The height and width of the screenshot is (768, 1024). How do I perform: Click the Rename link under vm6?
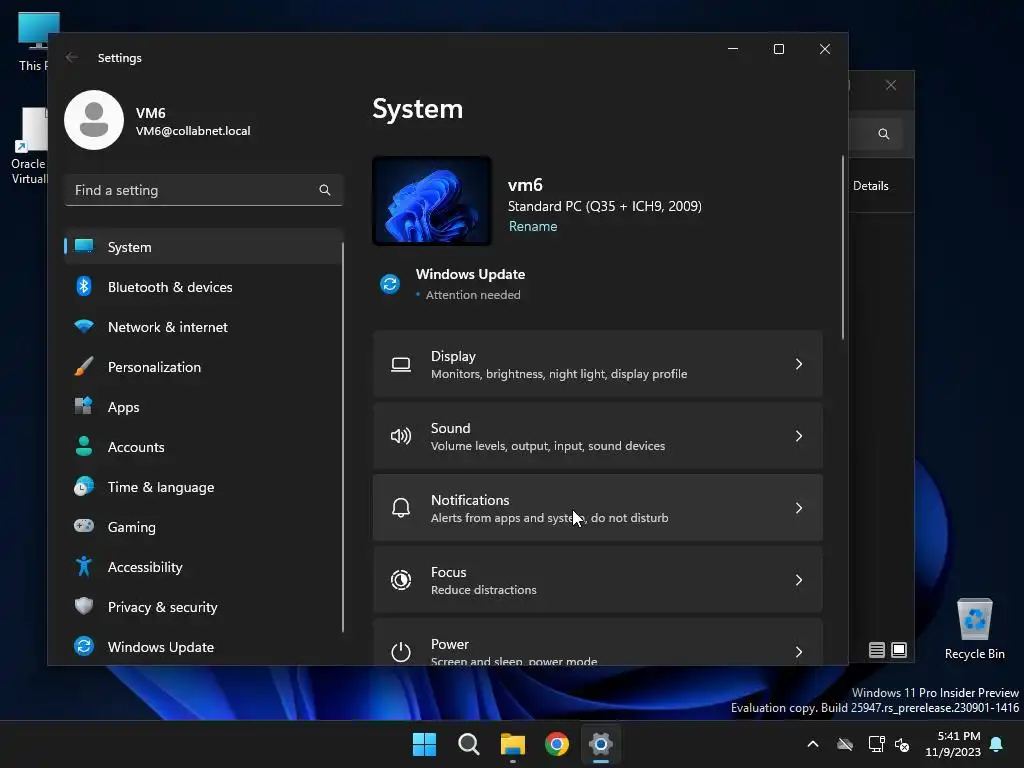click(533, 226)
